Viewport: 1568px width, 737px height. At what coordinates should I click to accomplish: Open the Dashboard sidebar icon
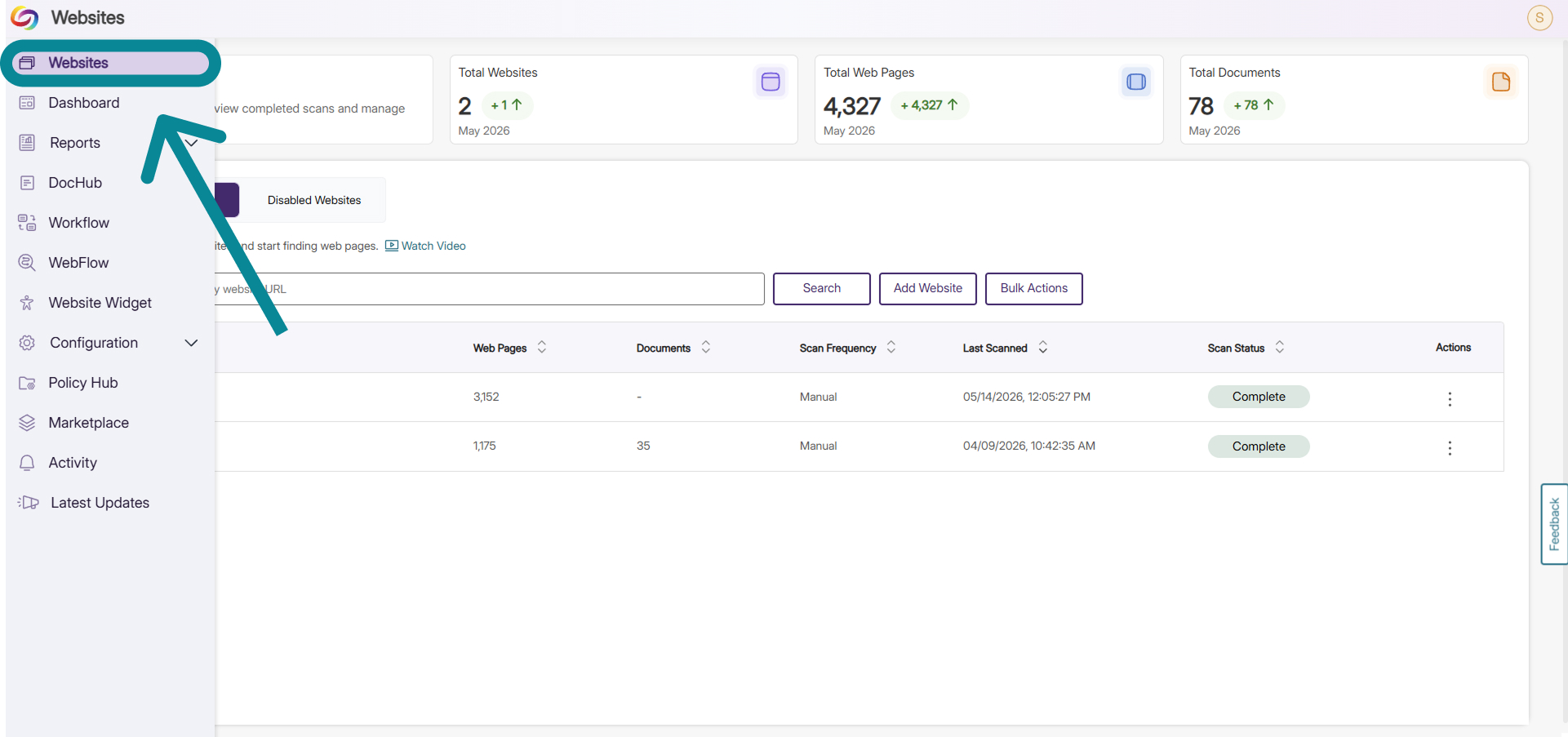pos(27,103)
